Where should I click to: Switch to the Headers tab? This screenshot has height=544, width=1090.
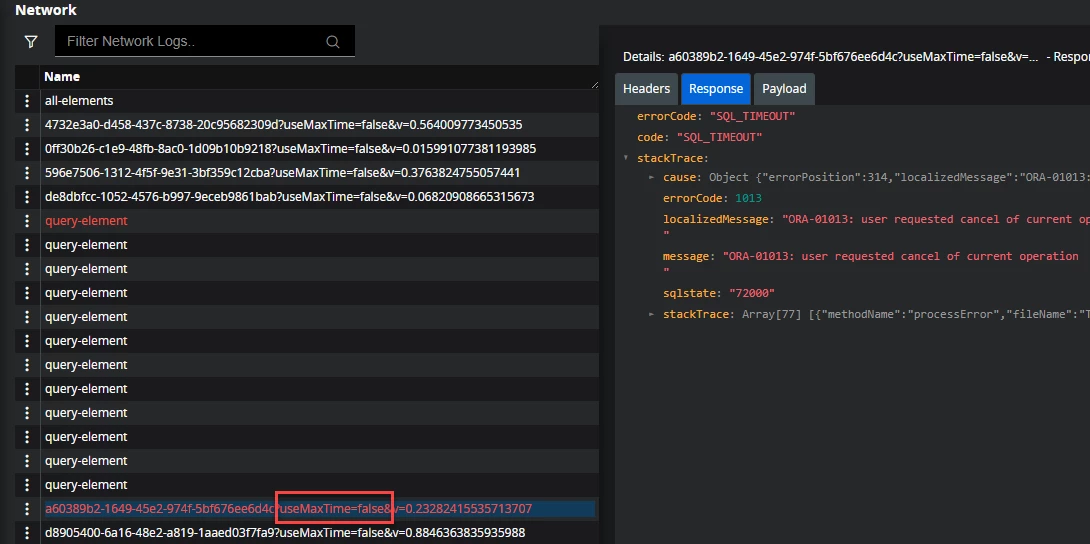point(646,89)
